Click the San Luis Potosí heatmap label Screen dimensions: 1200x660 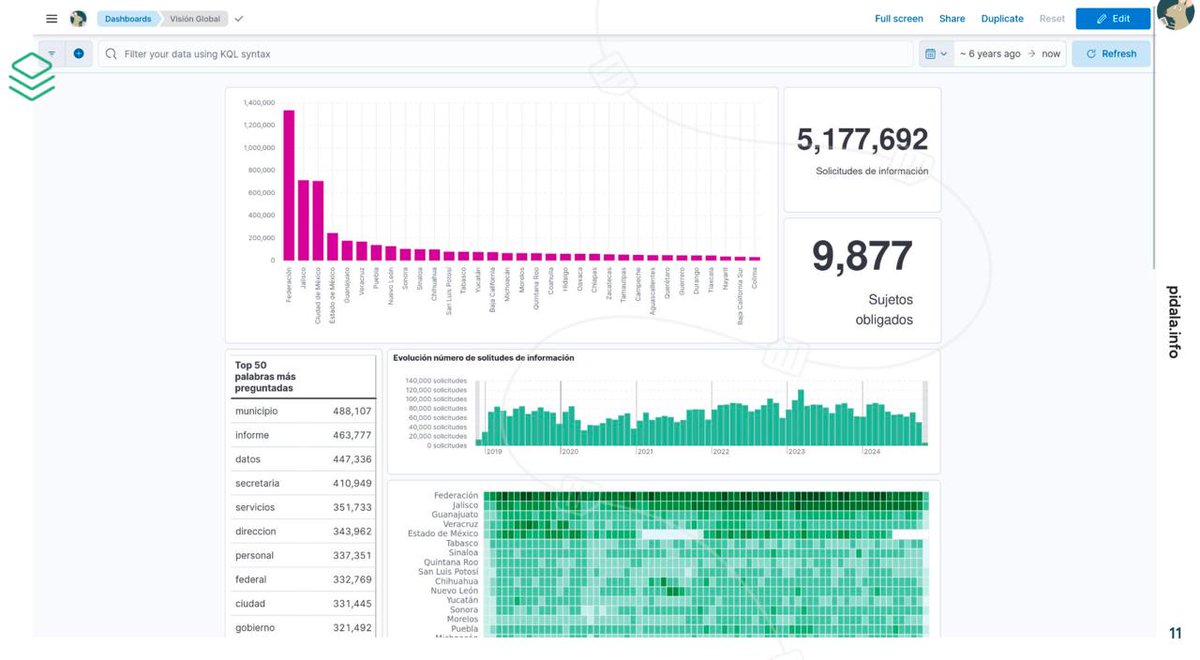point(448,572)
